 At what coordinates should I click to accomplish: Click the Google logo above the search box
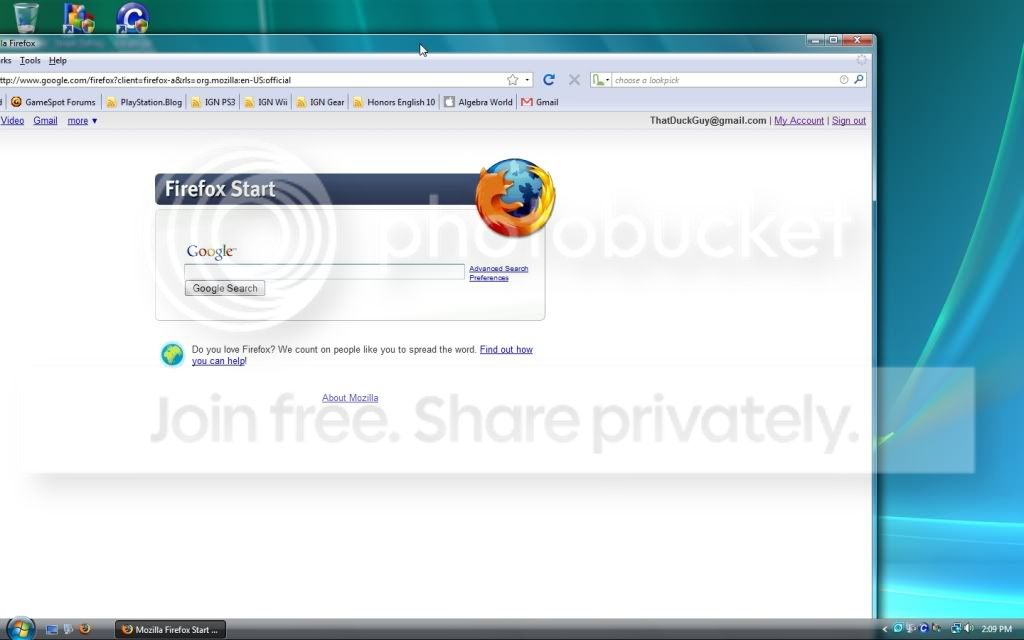click(211, 251)
